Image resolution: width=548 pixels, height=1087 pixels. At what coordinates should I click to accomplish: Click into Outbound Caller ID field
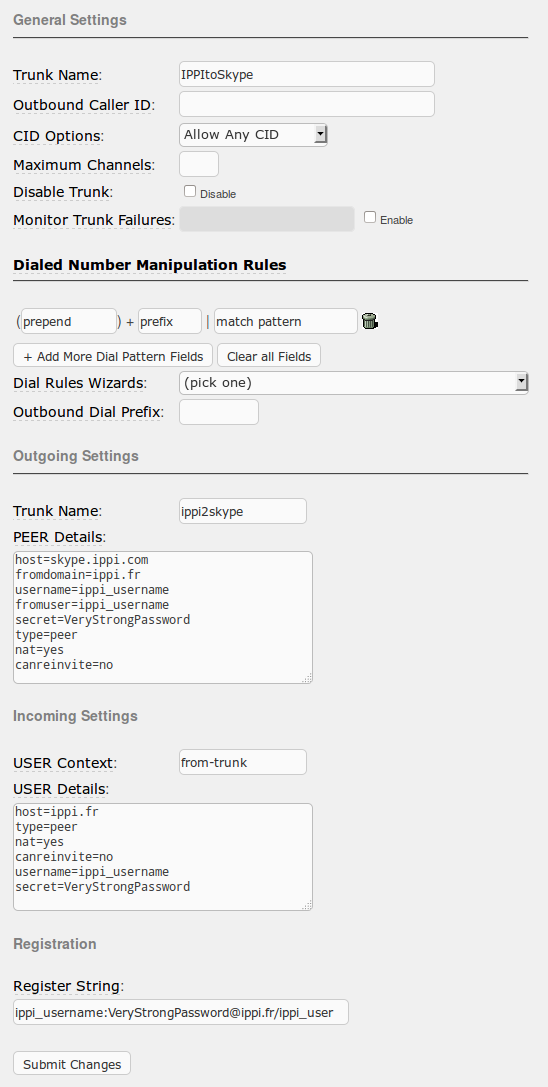(307, 104)
